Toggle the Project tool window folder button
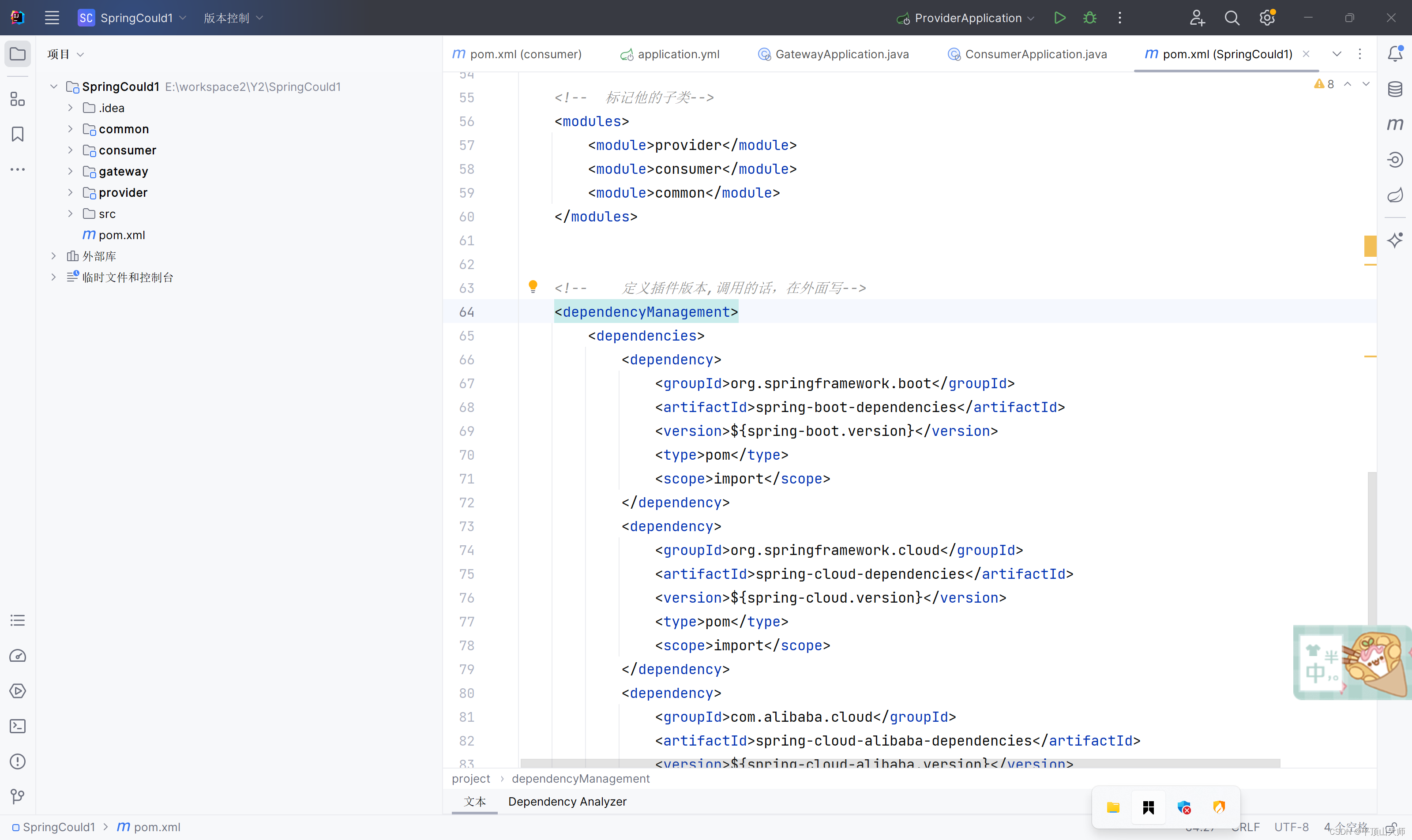Viewport: 1412px width, 840px height. pos(18,54)
